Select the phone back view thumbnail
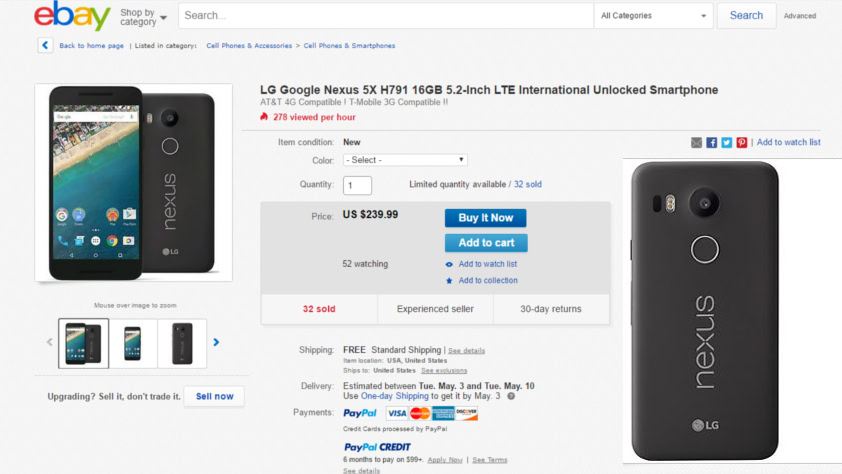This screenshot has height=474, width=842. coord(182,343)
